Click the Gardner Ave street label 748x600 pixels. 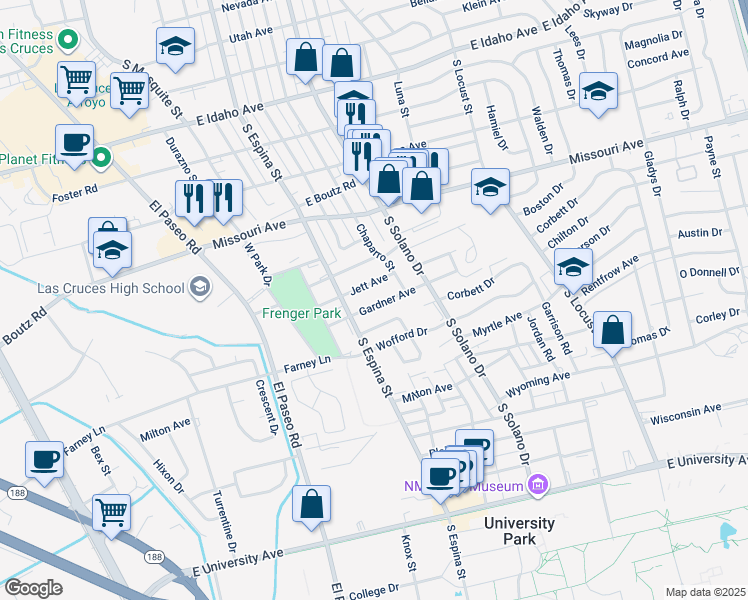[387, 301]
